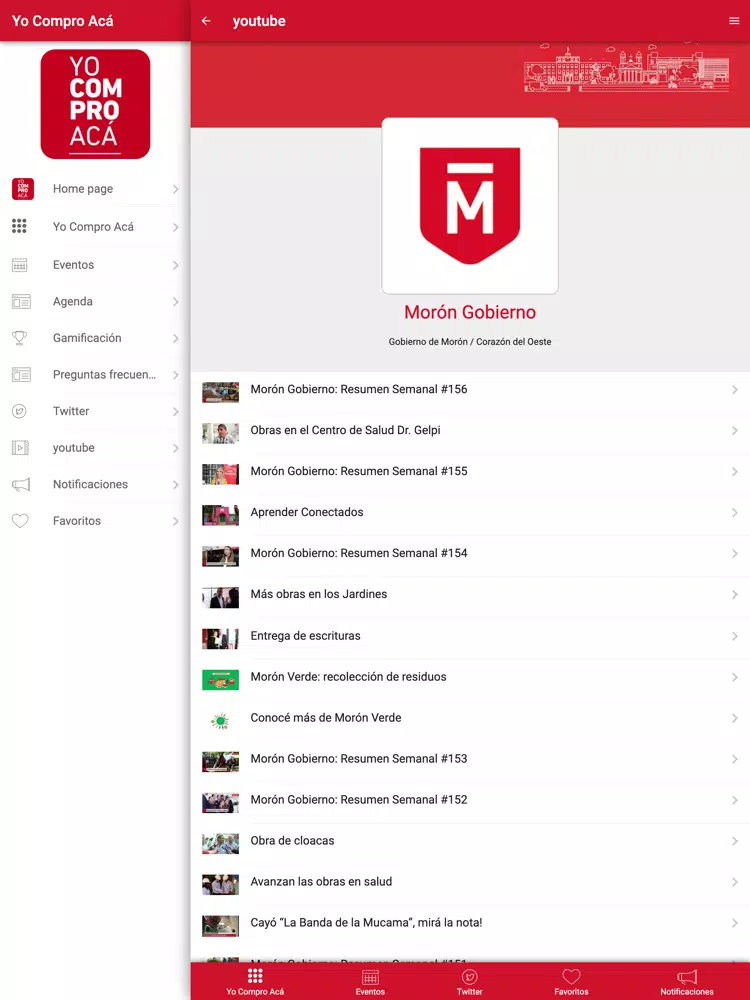Expand the Agenda chevron in the sidebar
This screenshot has width=750, height=1000.
click(x=175, y=302)
